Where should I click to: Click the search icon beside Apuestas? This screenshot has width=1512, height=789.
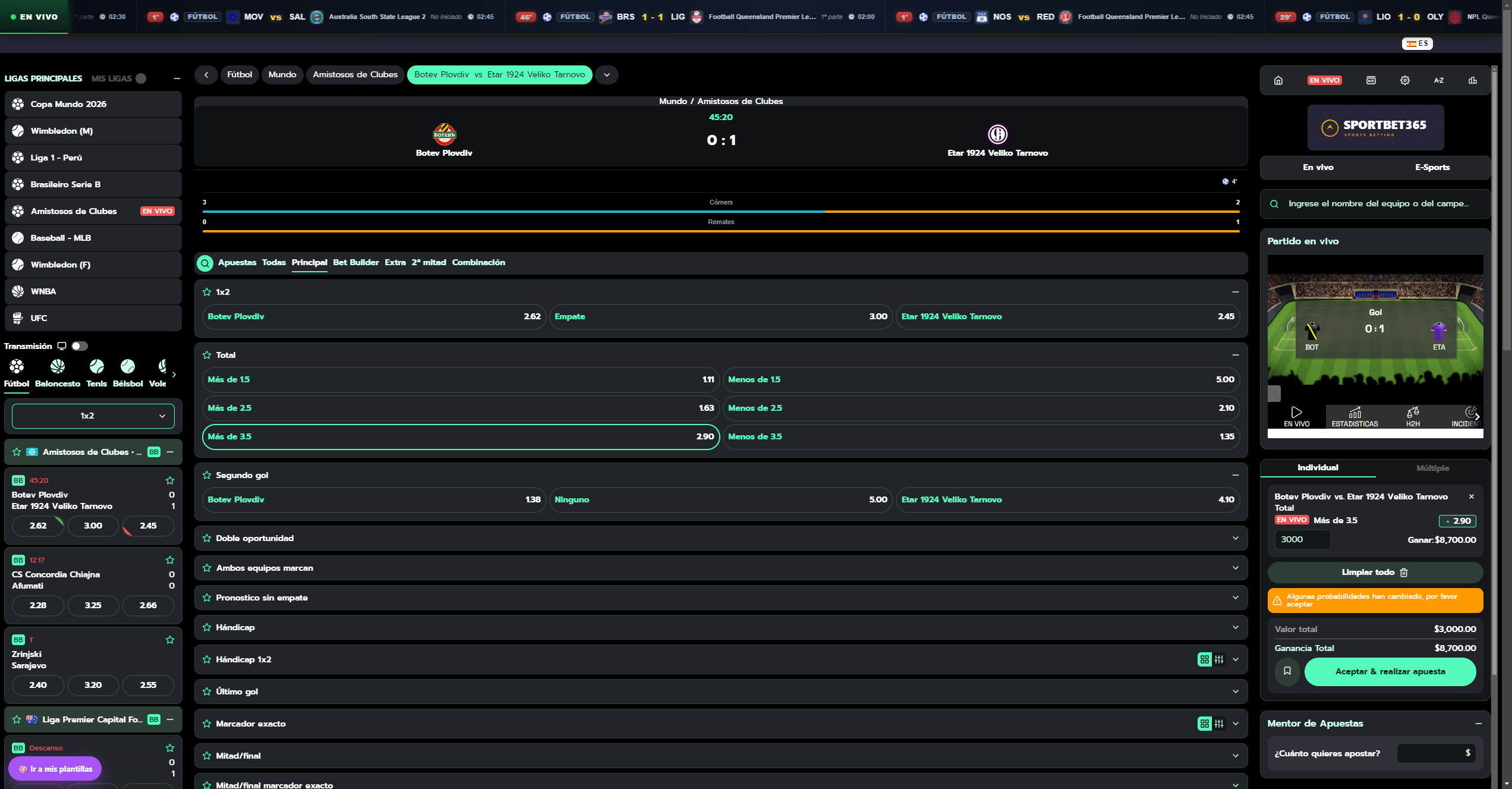(205, 263)
